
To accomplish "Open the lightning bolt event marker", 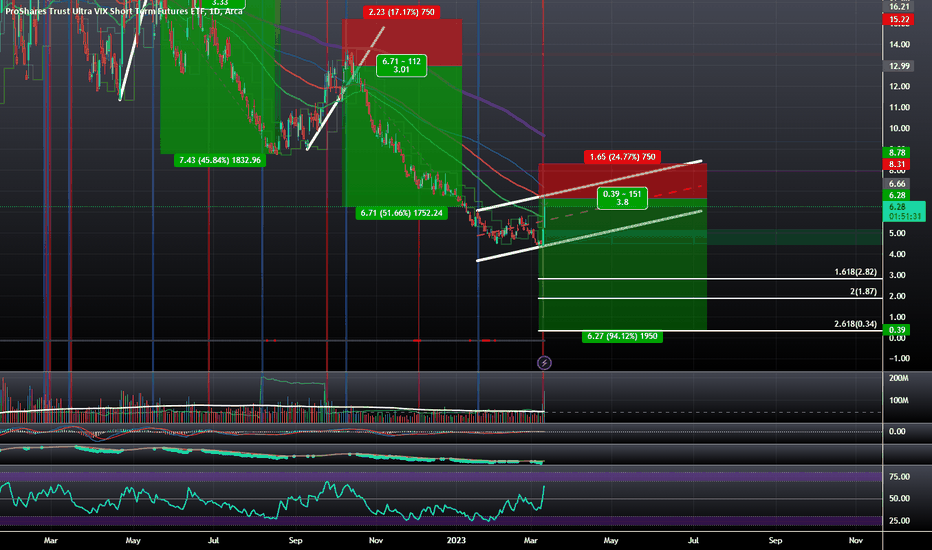I will click(544, 363).
